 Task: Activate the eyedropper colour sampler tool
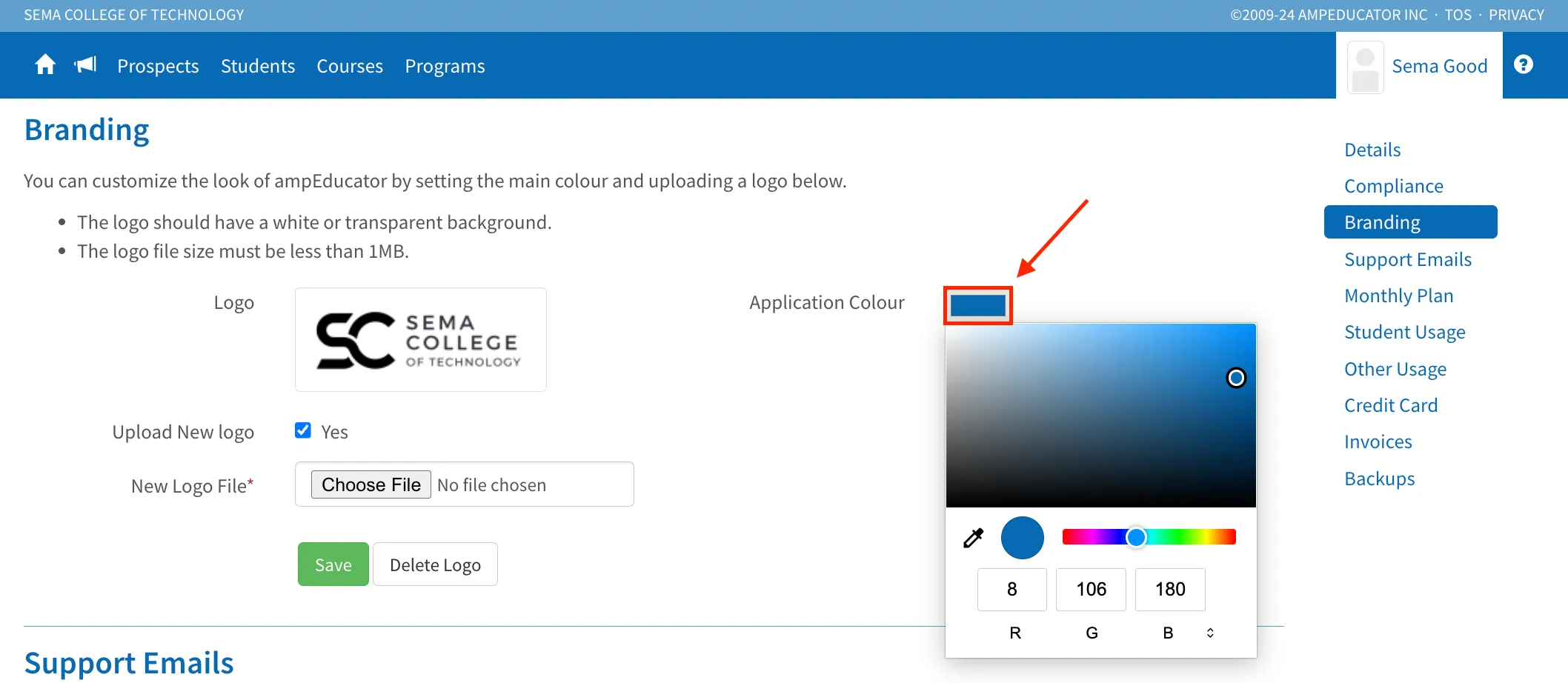click(x=973, y=538)
